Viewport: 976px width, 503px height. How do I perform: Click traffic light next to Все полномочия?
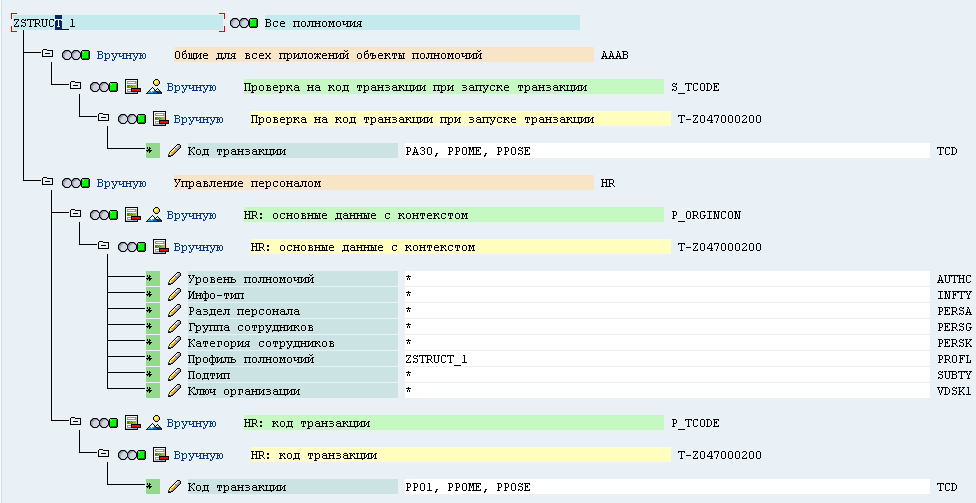(244, 23)
